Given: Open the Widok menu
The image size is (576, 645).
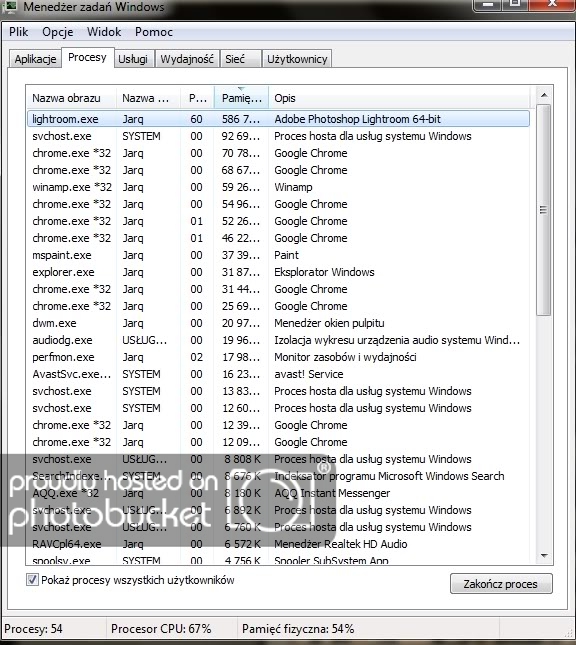Looking at the screenshot, I should (x=104, y=32).
